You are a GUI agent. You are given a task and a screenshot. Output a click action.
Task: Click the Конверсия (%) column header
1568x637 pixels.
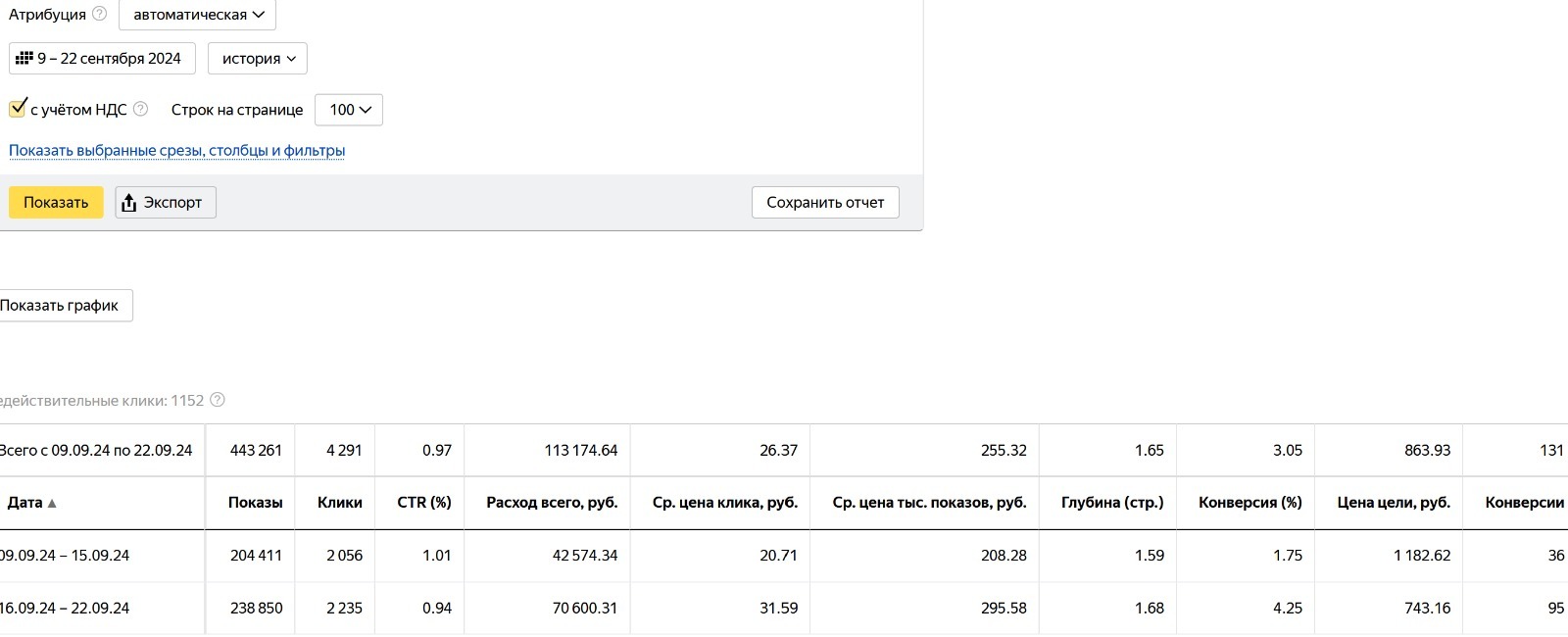(x=1249, y=503)
